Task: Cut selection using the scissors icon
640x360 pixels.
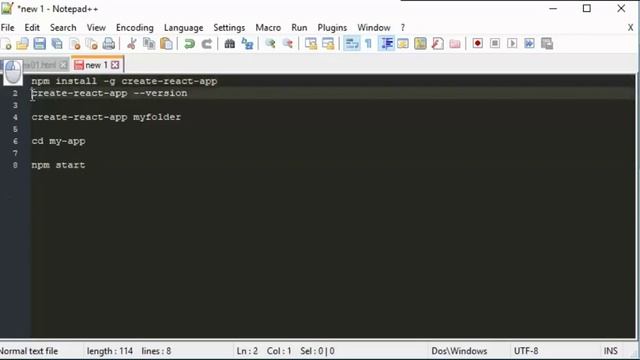Action: tap(131, 44)
